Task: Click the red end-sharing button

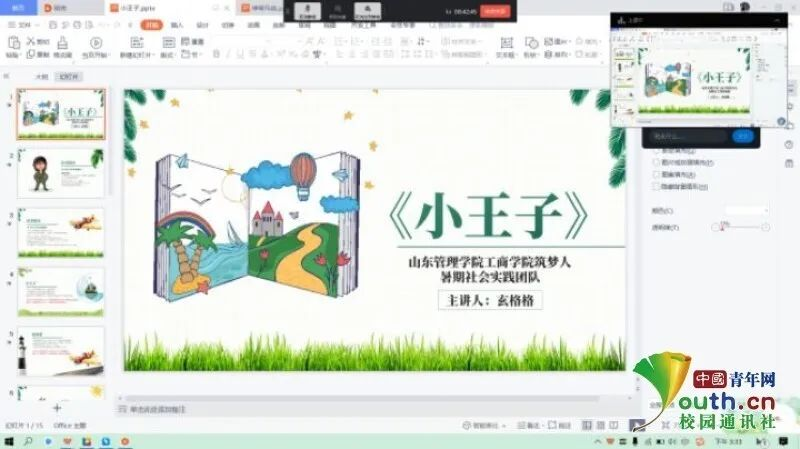Action: [494, 11]
